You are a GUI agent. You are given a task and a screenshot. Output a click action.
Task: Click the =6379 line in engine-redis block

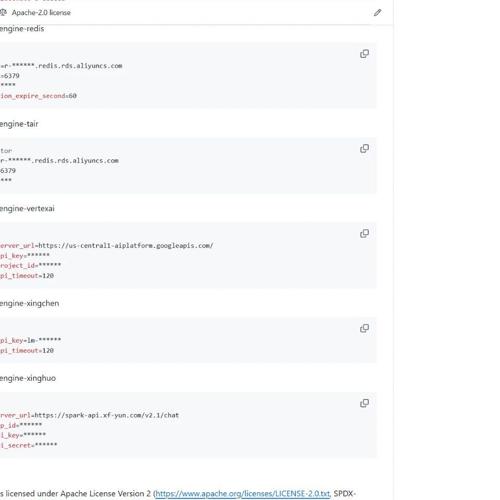pyautogui.click(x=10, y=76)
